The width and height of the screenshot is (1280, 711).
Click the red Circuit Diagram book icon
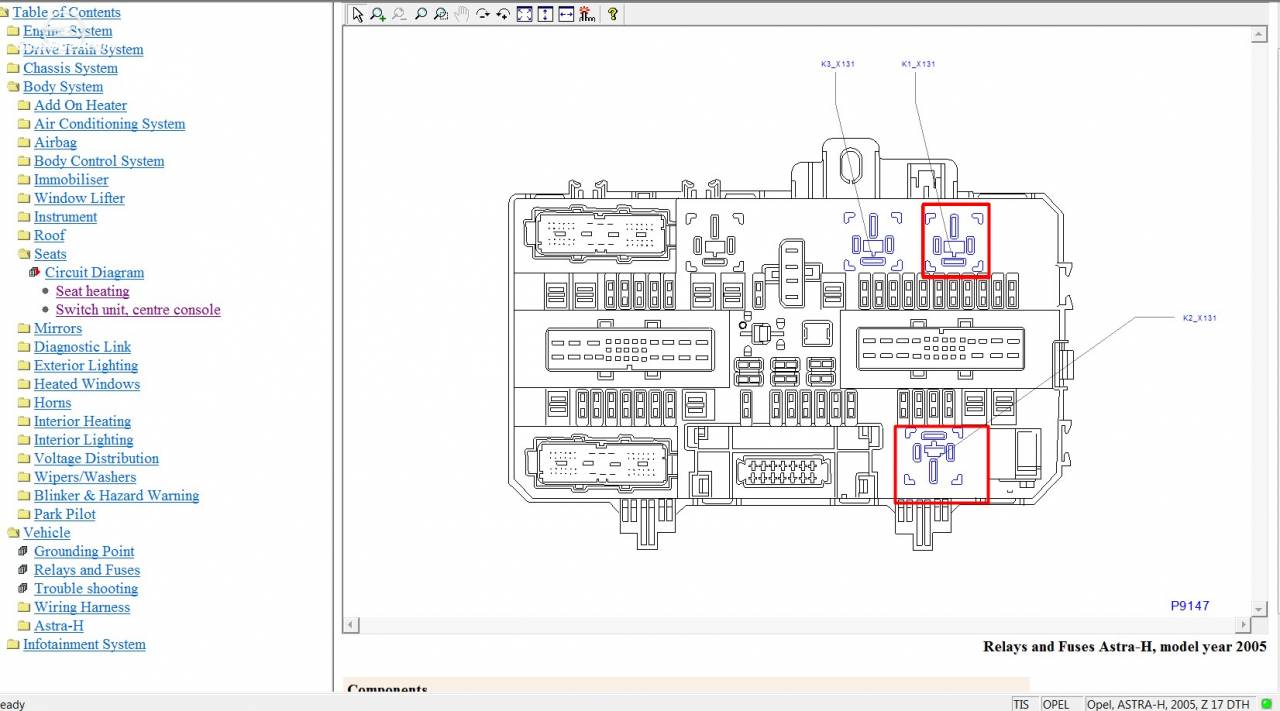[x=35, y=272]
